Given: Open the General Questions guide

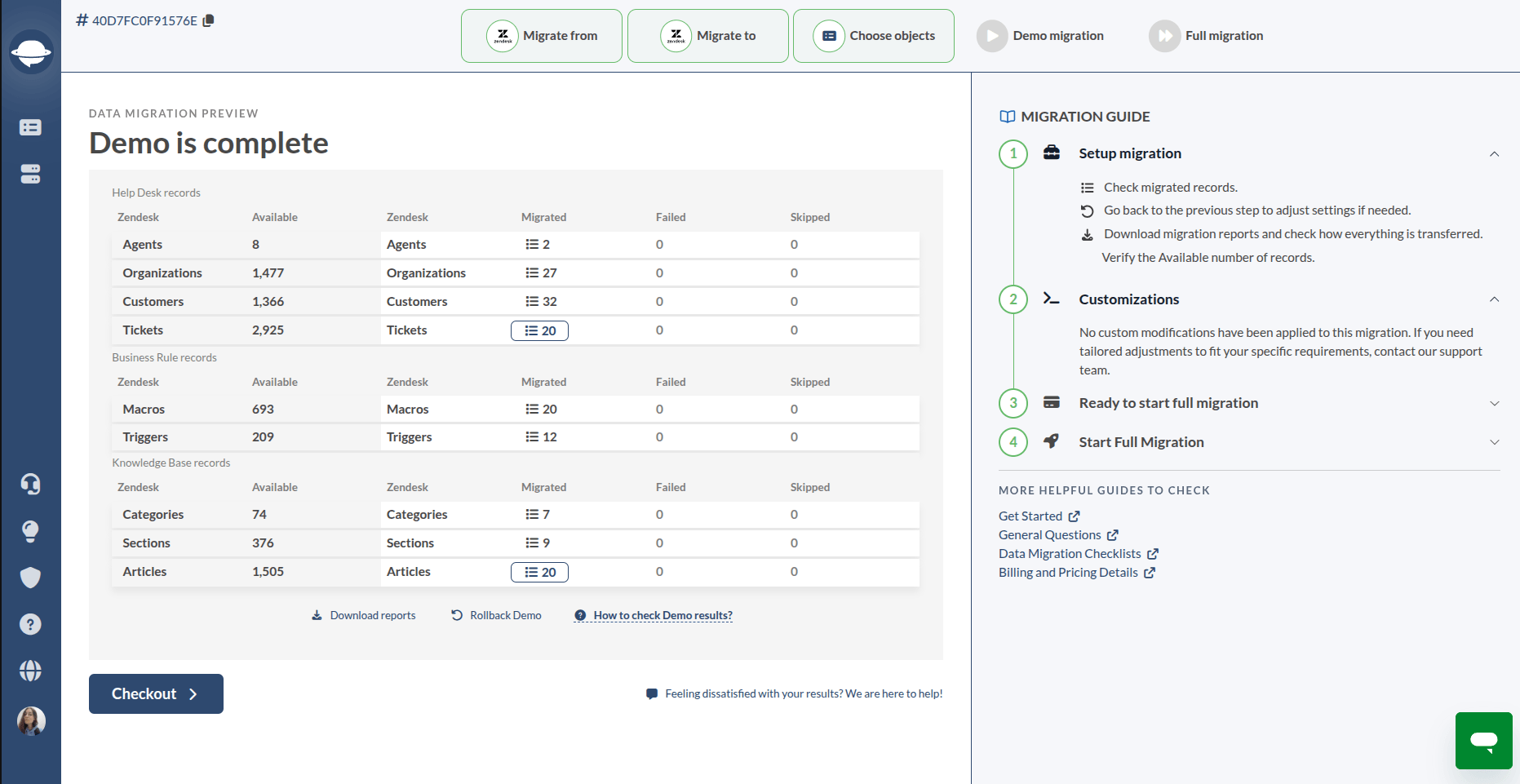Looking at the screenshot, I should (1058, 534).
